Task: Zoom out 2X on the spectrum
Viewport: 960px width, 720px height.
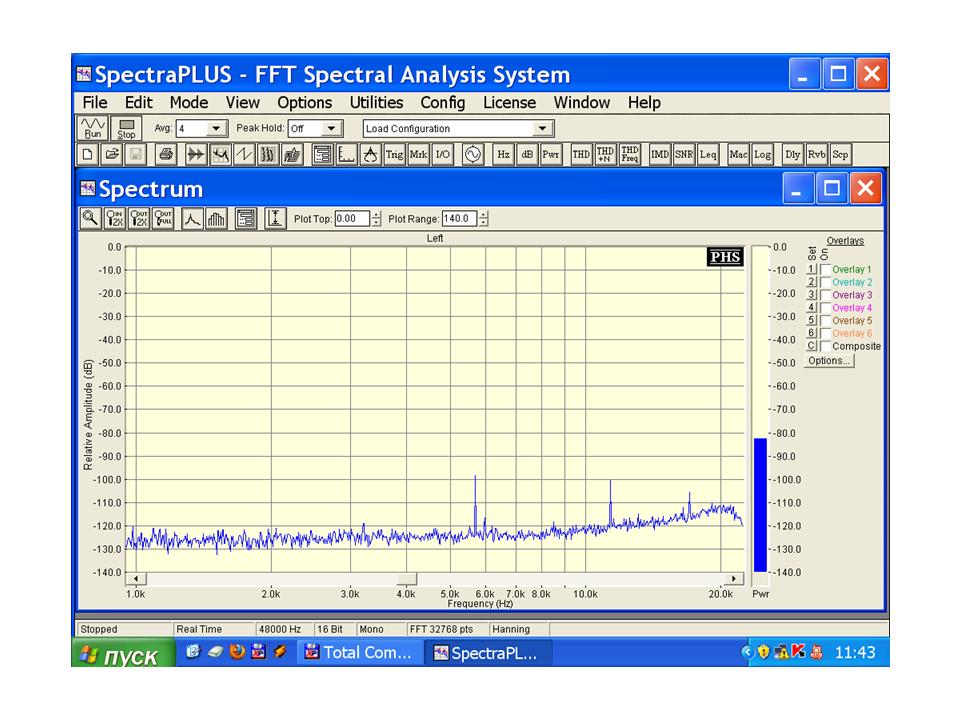Action: [139, 219]
